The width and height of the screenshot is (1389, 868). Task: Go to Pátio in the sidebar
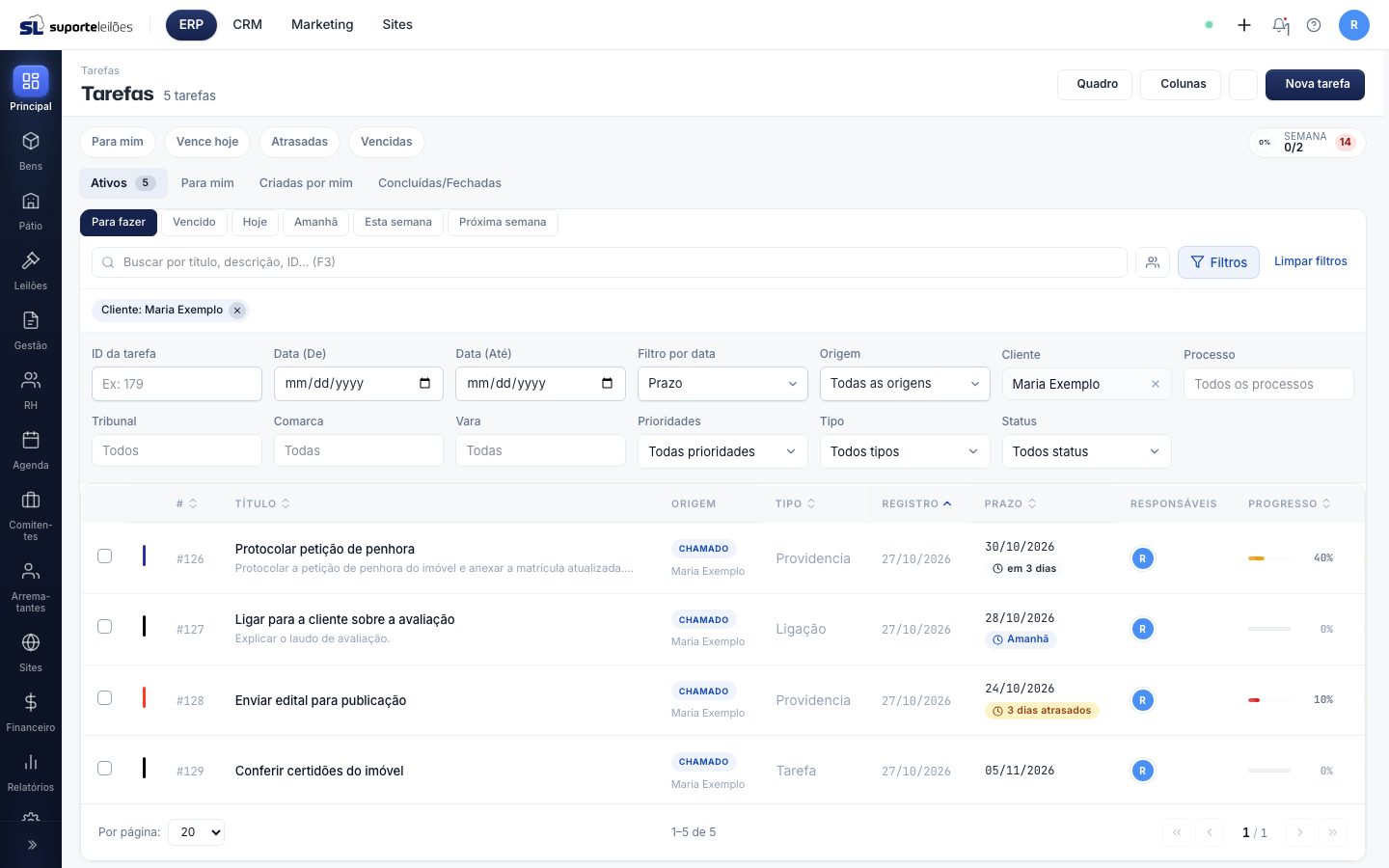click(31, 210)
